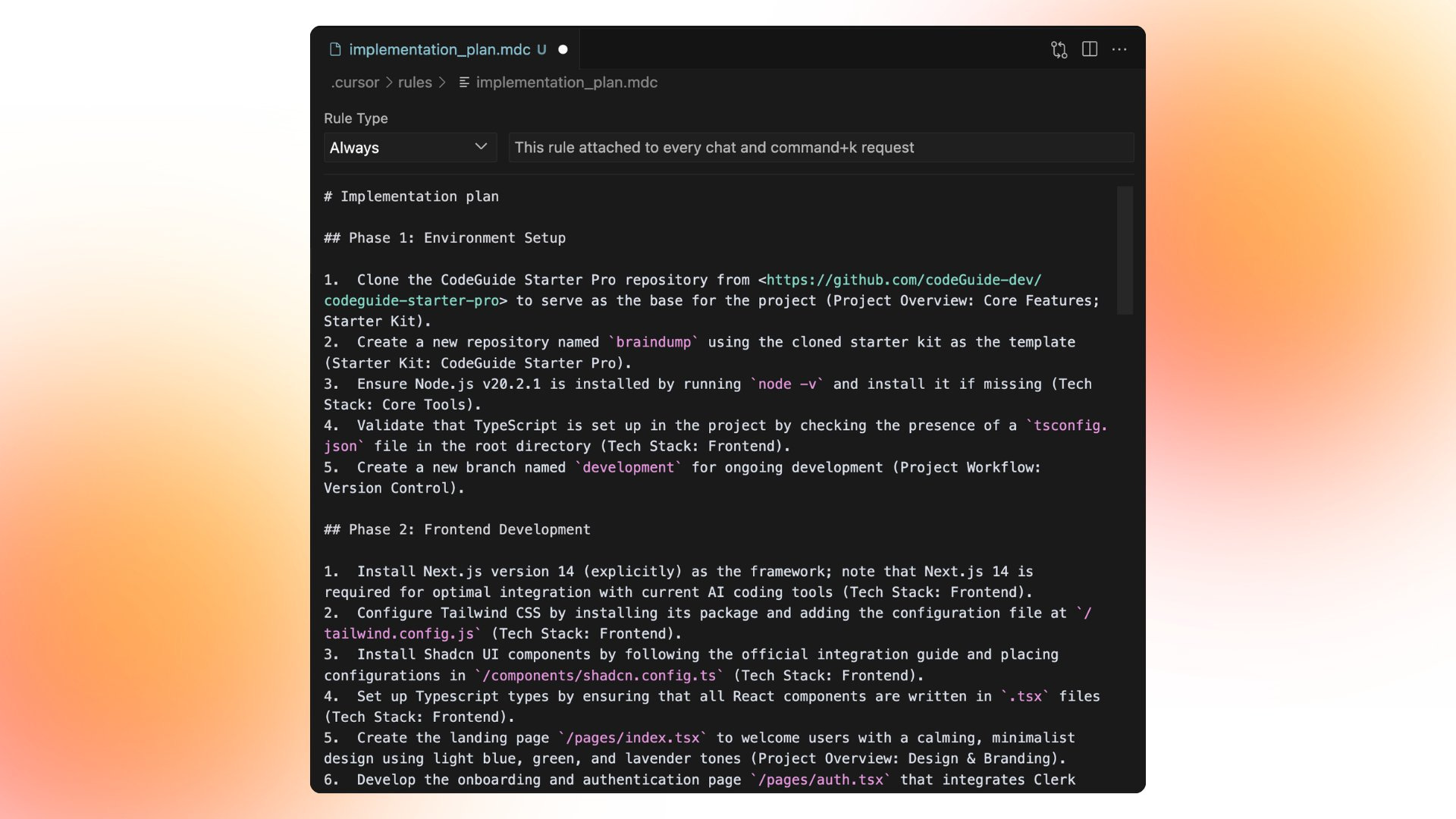Open the github.com codeGuide-dev link
The image size is (1456, 819).
coord(904,280)
